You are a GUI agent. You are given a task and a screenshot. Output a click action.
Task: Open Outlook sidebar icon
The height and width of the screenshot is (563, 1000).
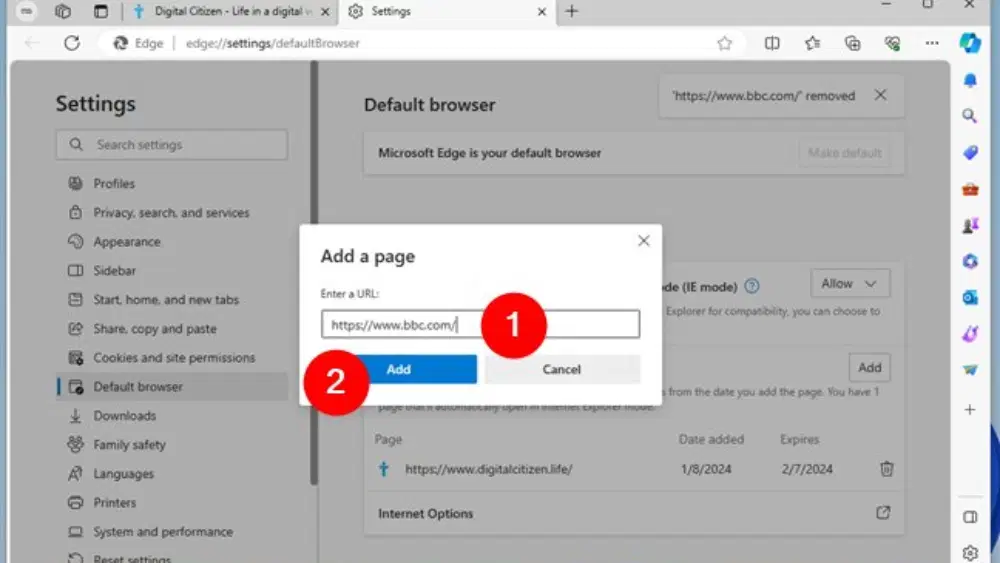tap(970, 298)
